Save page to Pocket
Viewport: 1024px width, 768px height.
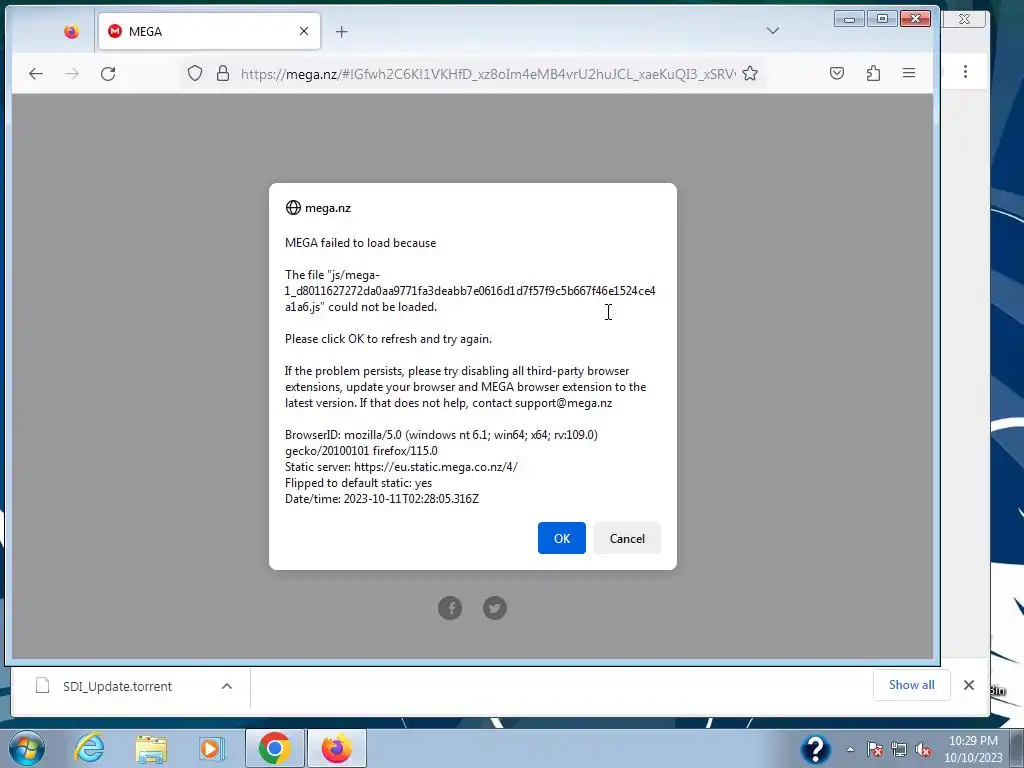pyautogui.click(x=837, y=73)
